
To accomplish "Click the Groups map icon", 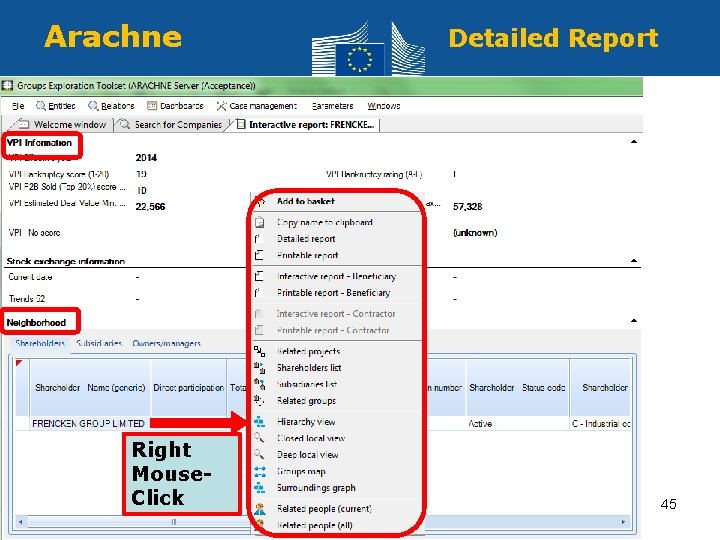I will [x=260, y=471].
